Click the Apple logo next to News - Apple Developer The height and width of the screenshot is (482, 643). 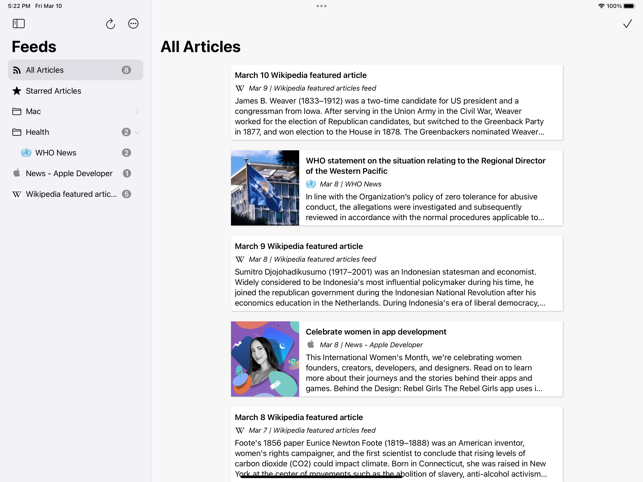click(x=16, y=173)
